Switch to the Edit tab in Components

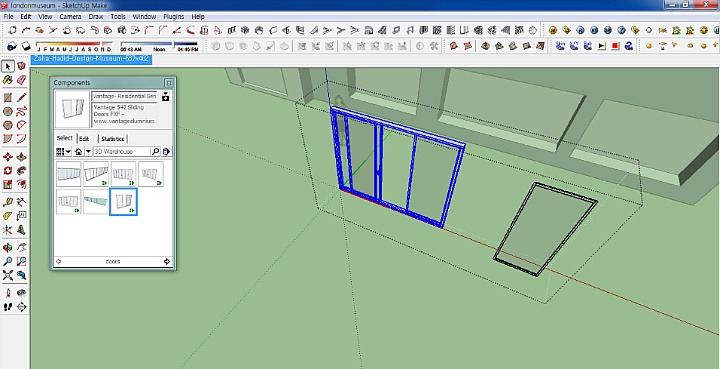click(84, 139)
